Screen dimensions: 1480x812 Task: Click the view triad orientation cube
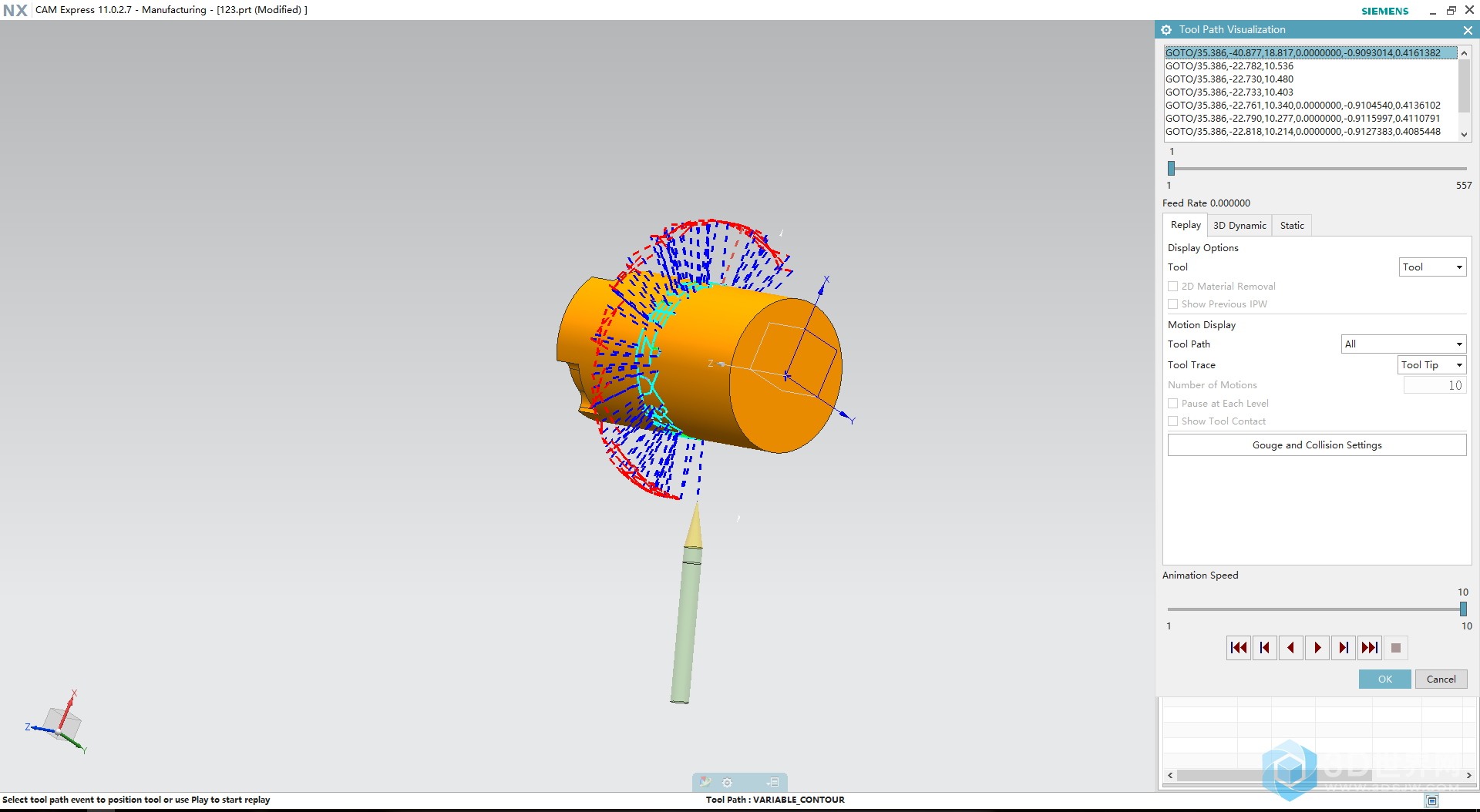(x=62, y=723)
